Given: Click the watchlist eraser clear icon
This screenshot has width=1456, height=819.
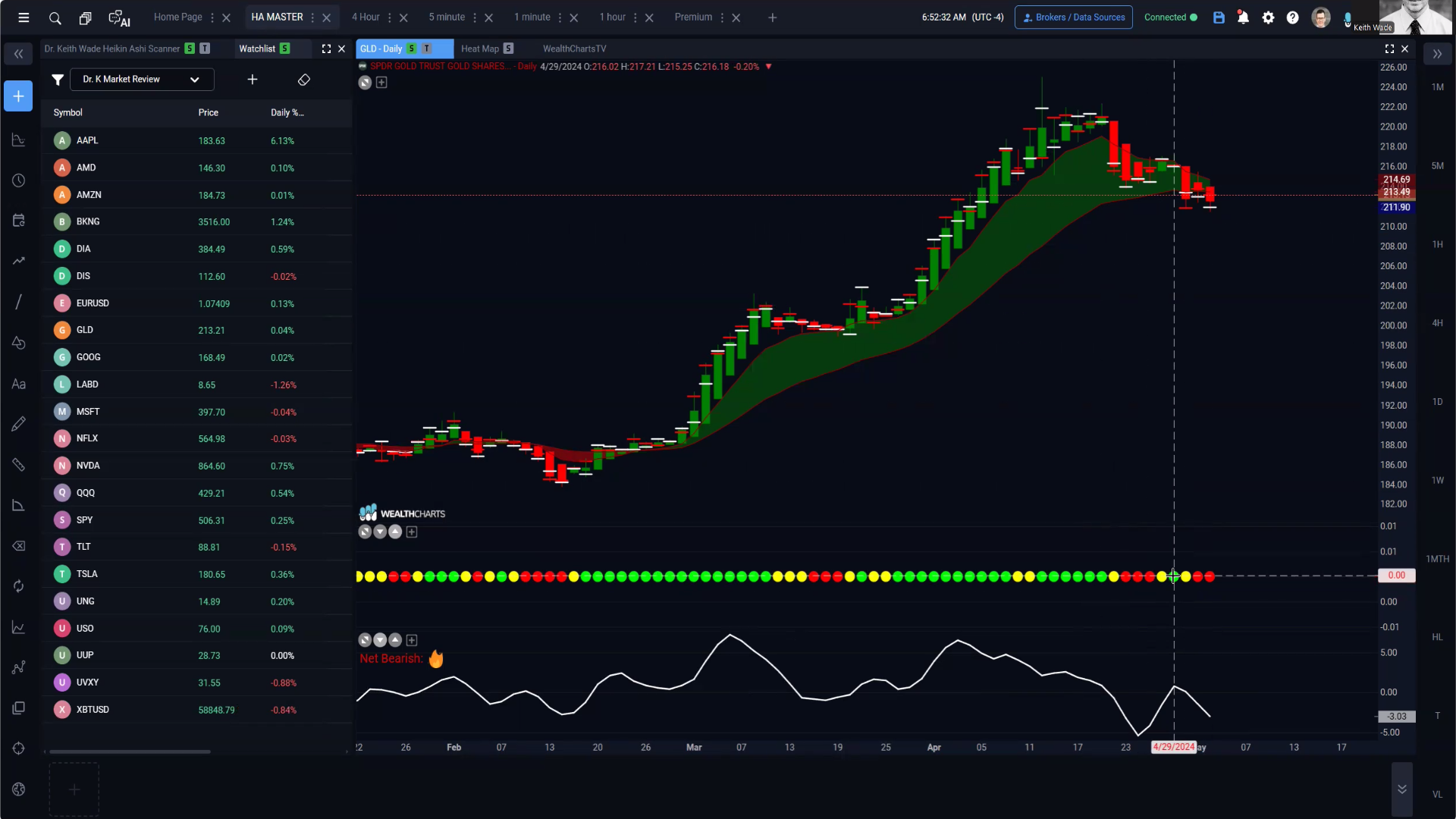Looking at the screenshot, I should [304, 80].
